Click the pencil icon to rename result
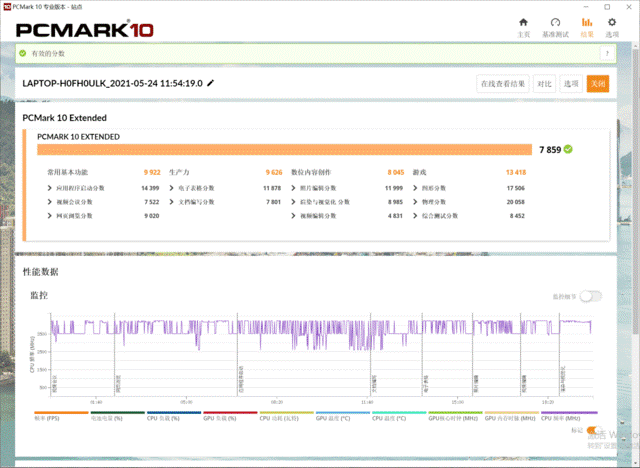Image resolution: width=640 pixels, height=468 pixels. 211,83
